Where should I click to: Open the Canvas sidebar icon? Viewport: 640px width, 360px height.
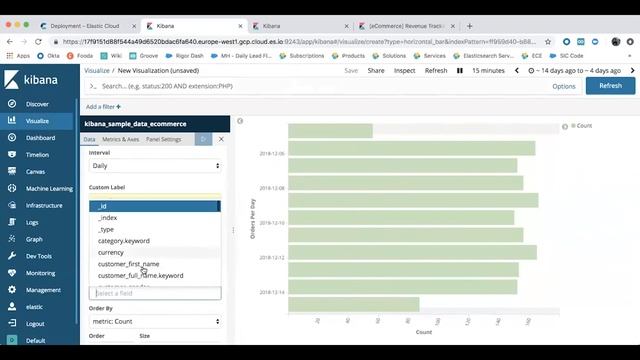tap(12, 171)
